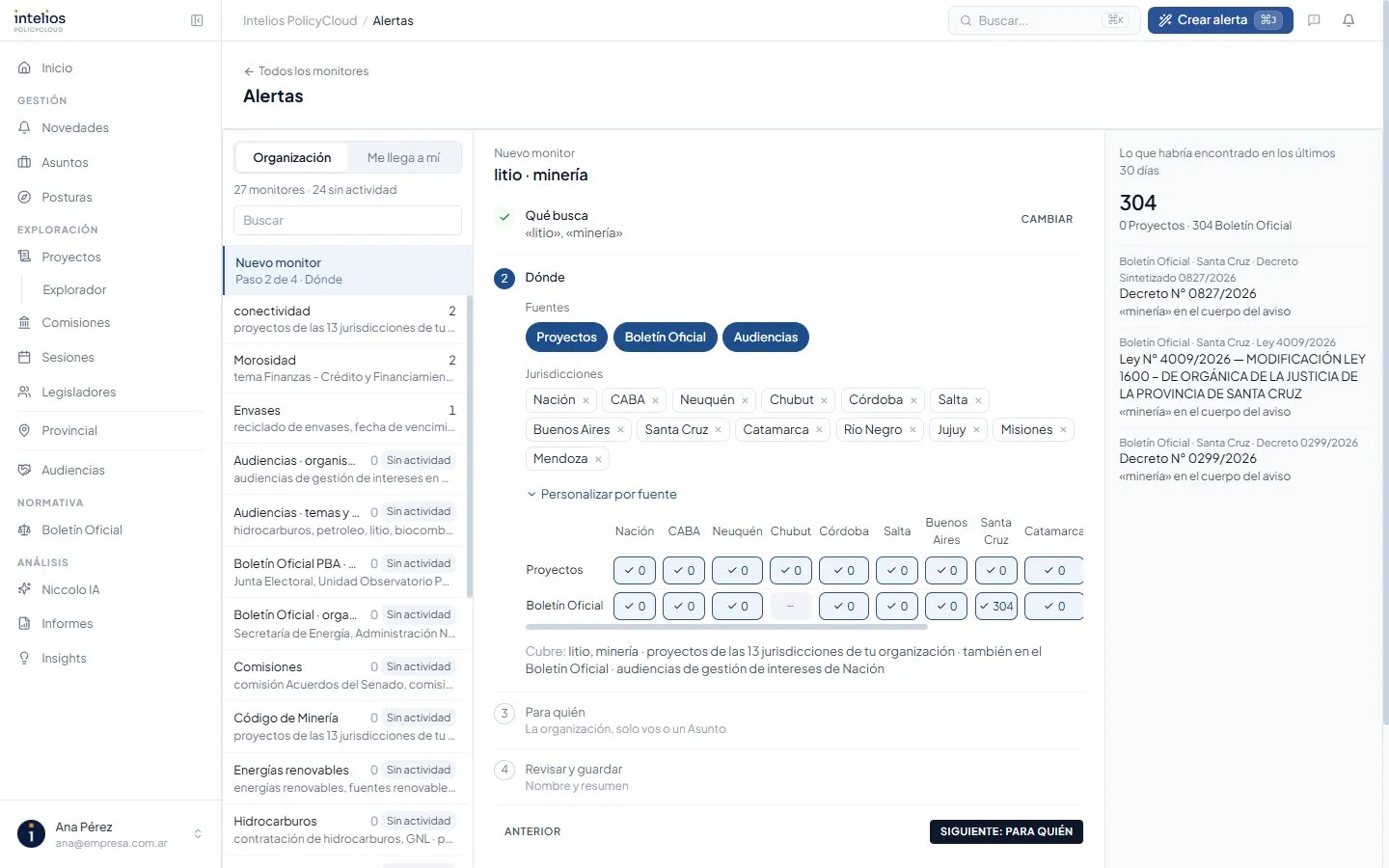Viewport: 1389px width, 868px height.
Task: Click Cambiar next to Qué busca
Action: tap(1047, 219)
